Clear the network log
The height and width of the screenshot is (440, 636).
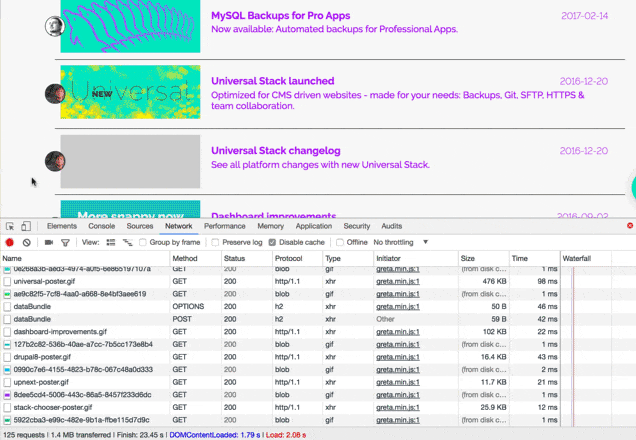tap(26, 242)
